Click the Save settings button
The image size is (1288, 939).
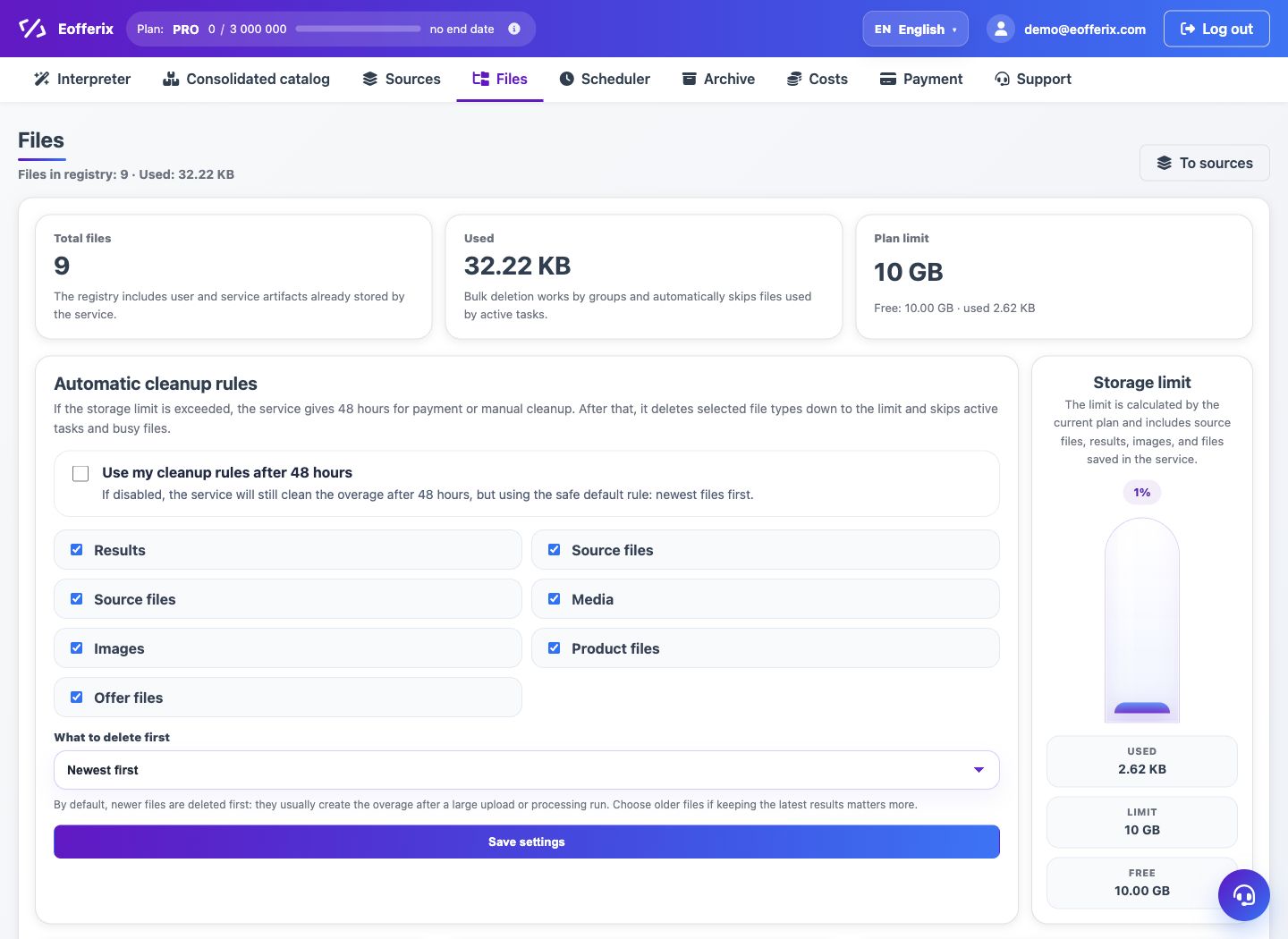(x=527, y=842)
